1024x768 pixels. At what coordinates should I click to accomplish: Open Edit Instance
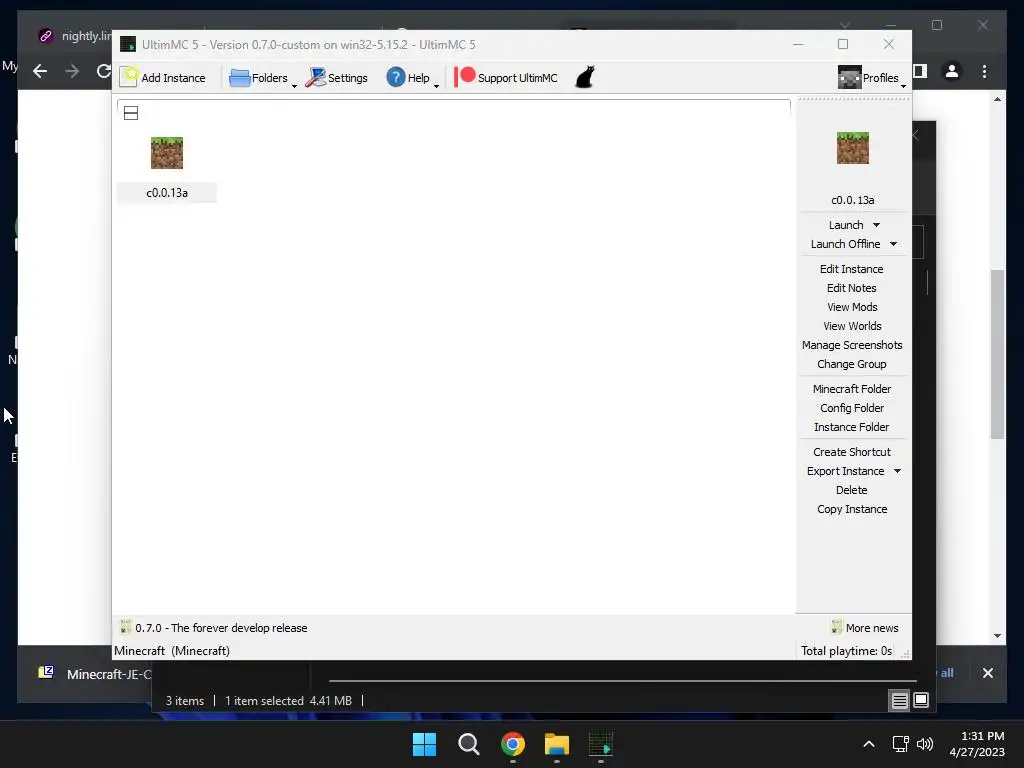852,269
